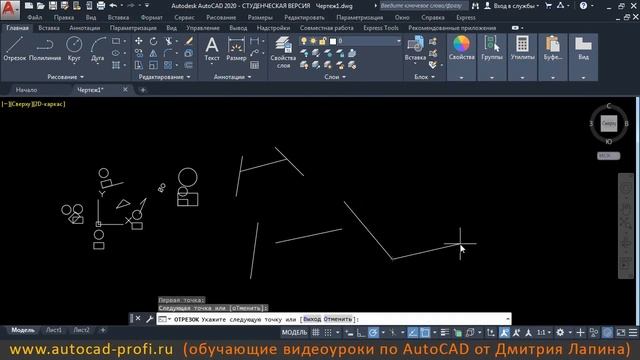Toggle grid display in status bar
This screenshot has width=640, height=360.
(316, 333)
